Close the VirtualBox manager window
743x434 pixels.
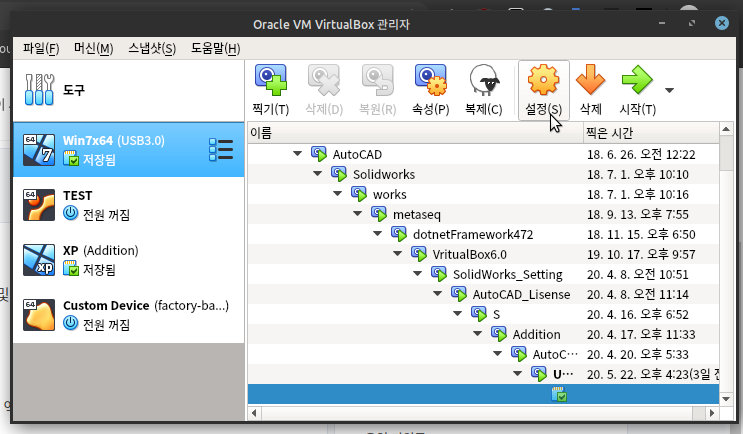pos(722,23)
